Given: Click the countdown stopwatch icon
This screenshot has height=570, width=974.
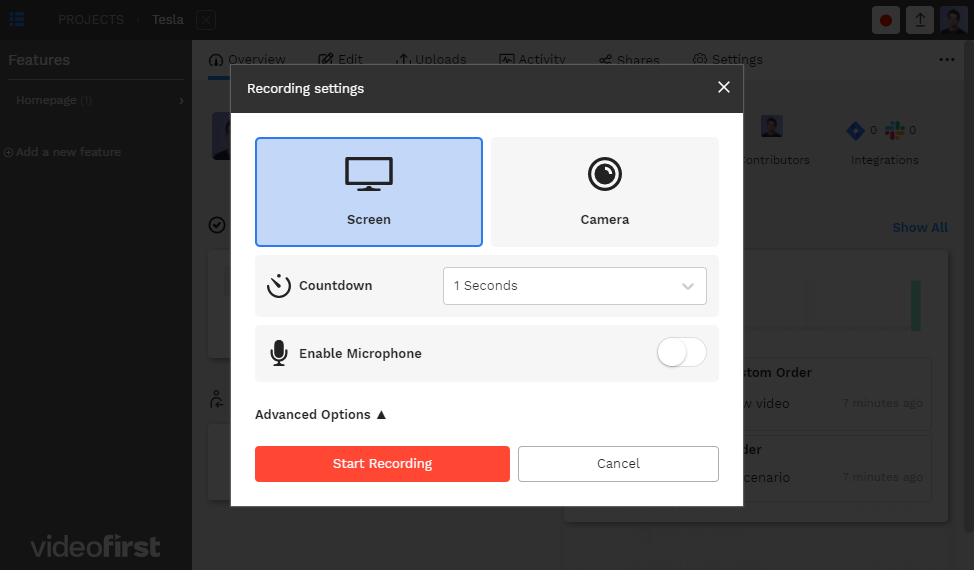Looking at the screenshot, I should point(278,286).
